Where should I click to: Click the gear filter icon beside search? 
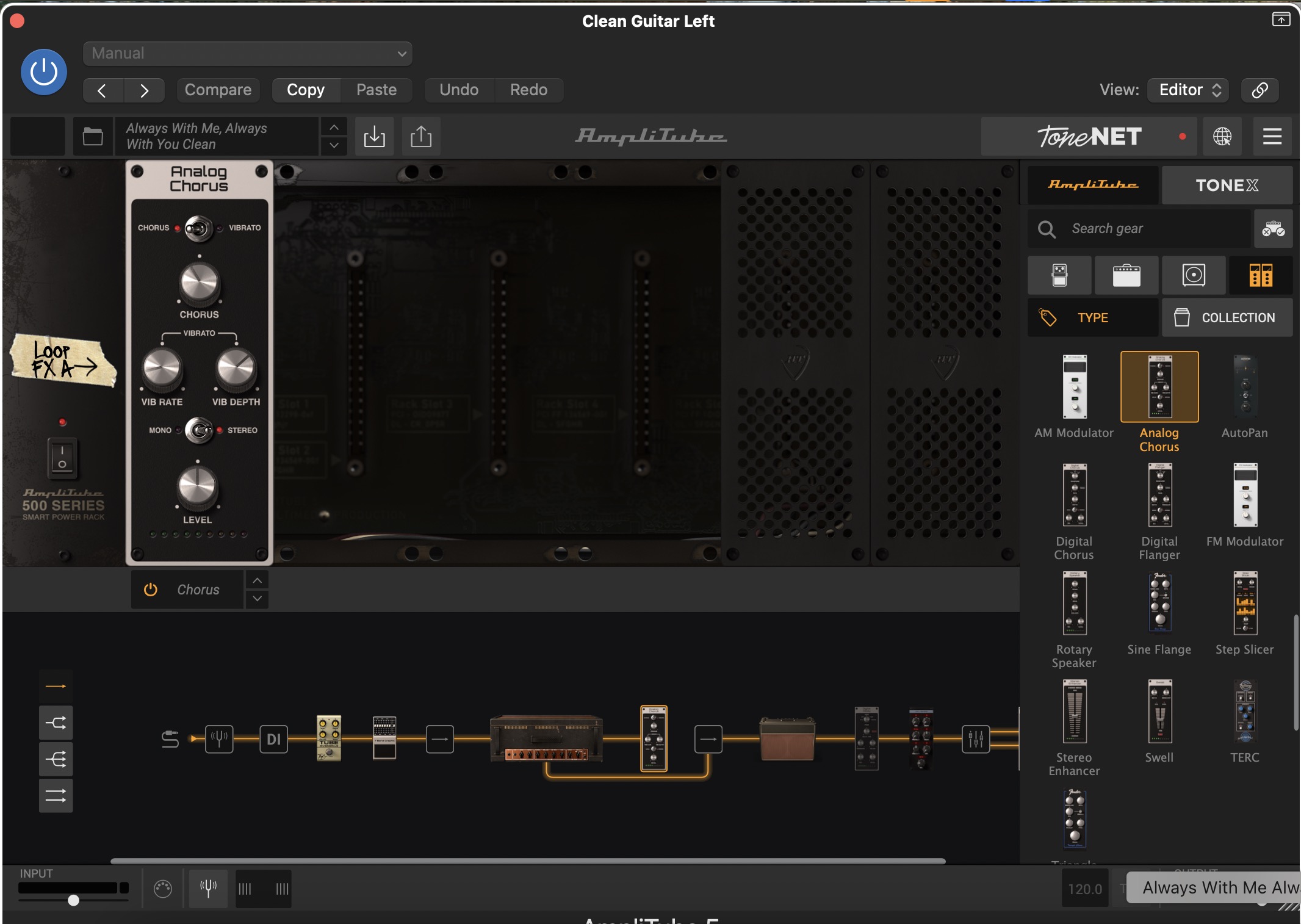tap(1273, 229)
